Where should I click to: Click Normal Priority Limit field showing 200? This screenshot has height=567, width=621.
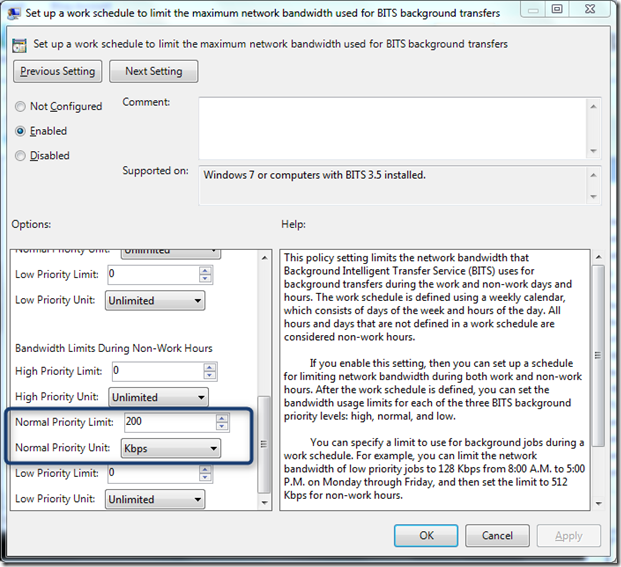170,422
